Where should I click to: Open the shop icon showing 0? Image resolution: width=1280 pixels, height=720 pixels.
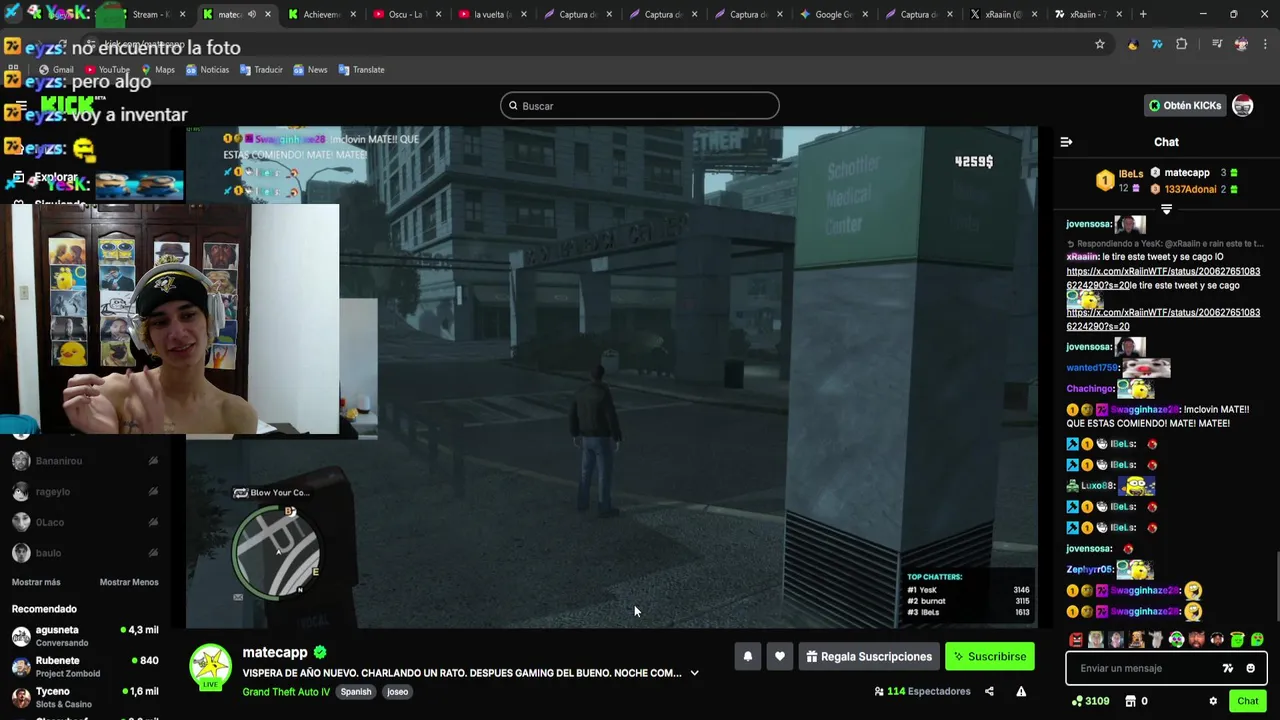tap(1136, 701)
